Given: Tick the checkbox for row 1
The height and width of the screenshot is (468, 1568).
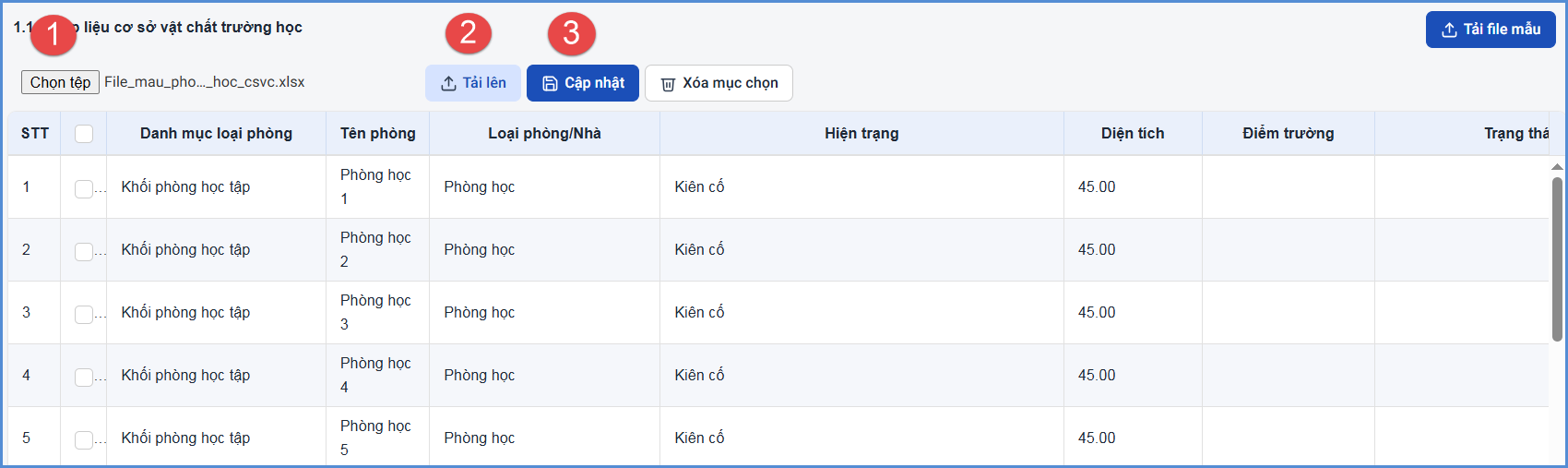Looking at the screenshot, I should [x=84, y=188].
